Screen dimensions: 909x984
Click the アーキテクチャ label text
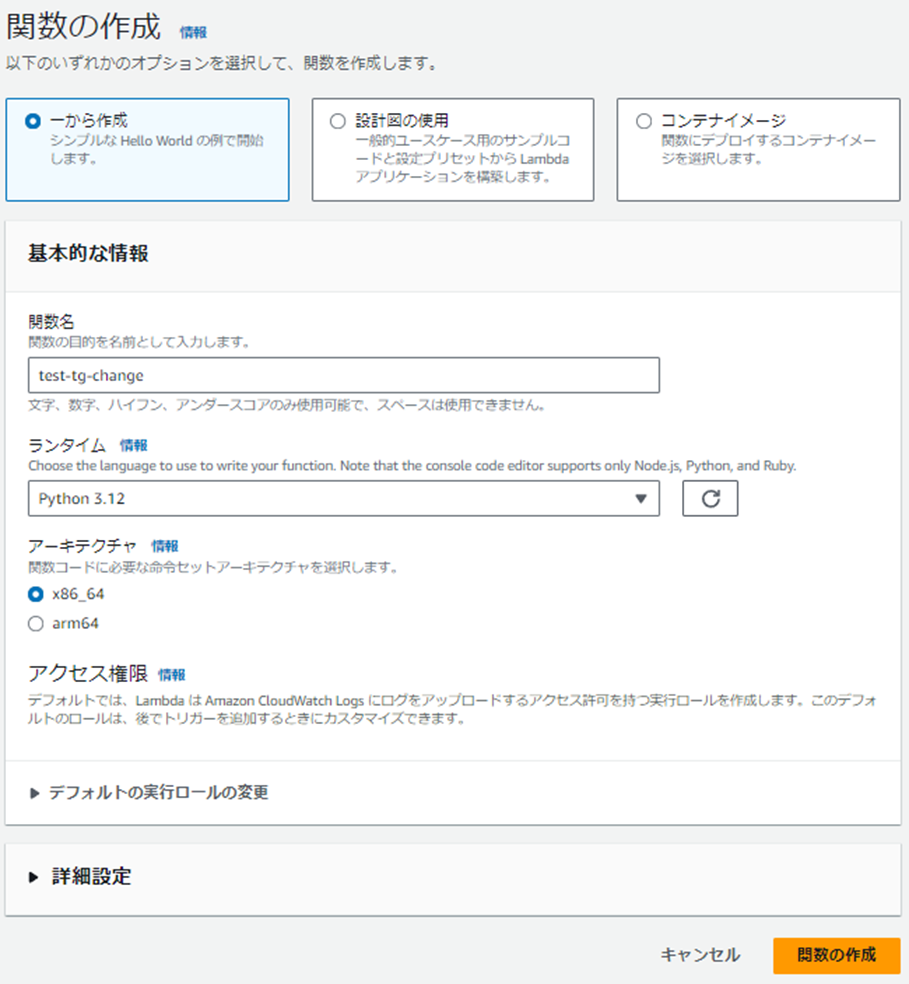[82, 546]
